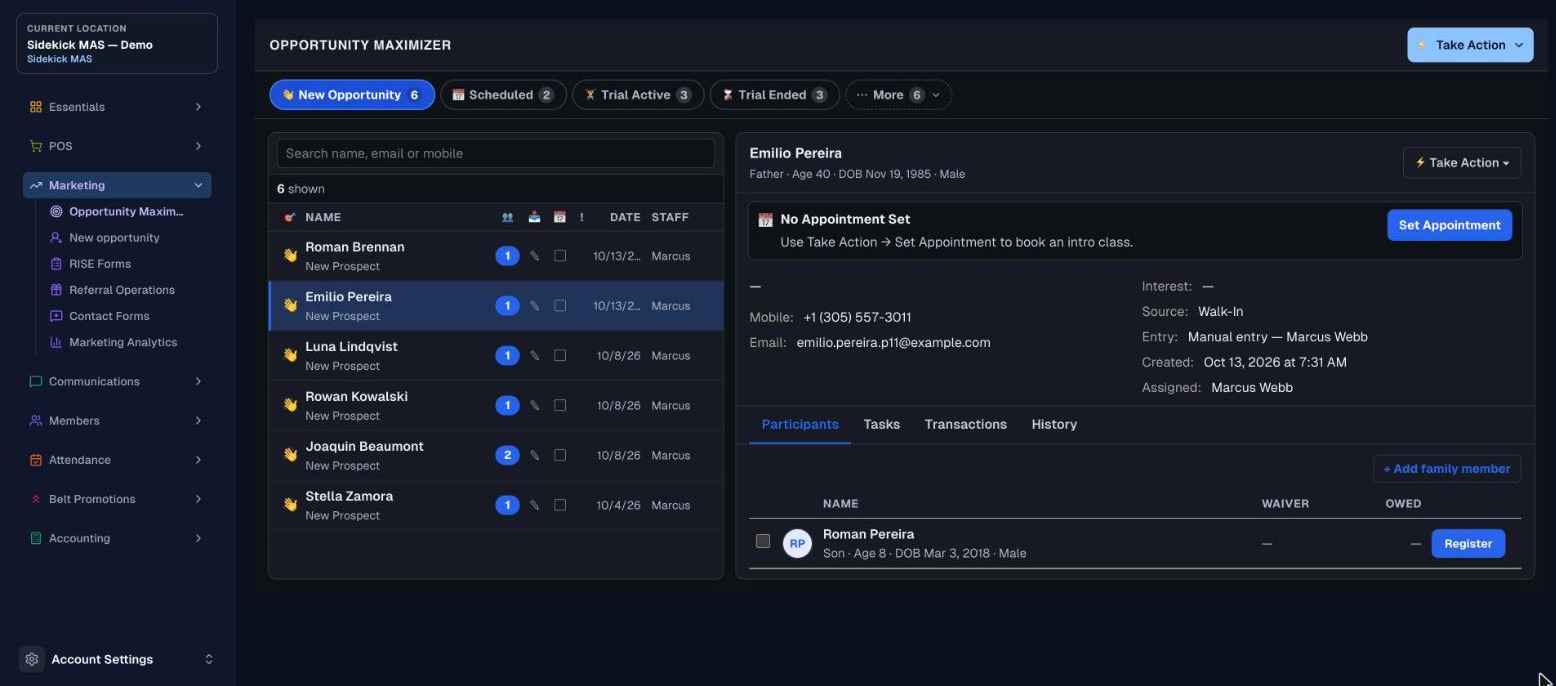Viewport: 1556px width, 686px height.
Task: Click the inbox column header icon
Action: tap(534, 217)
